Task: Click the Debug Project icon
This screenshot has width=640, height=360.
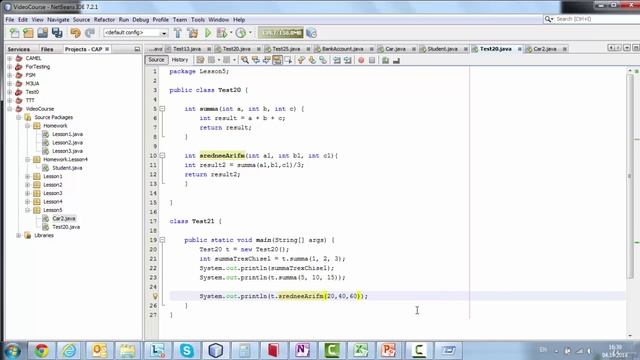Action: 222,33
